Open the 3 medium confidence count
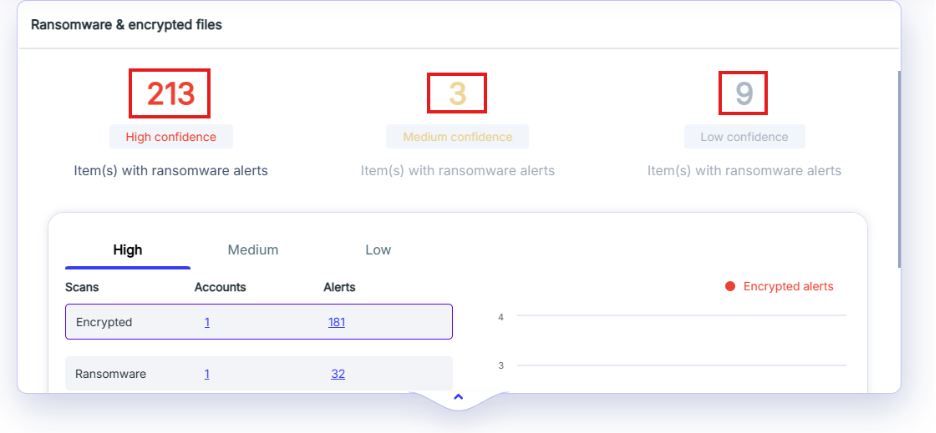 457,93
